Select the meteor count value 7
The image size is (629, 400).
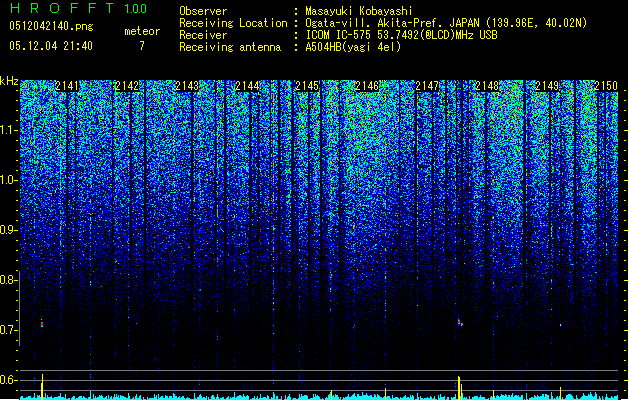(142, 46)
